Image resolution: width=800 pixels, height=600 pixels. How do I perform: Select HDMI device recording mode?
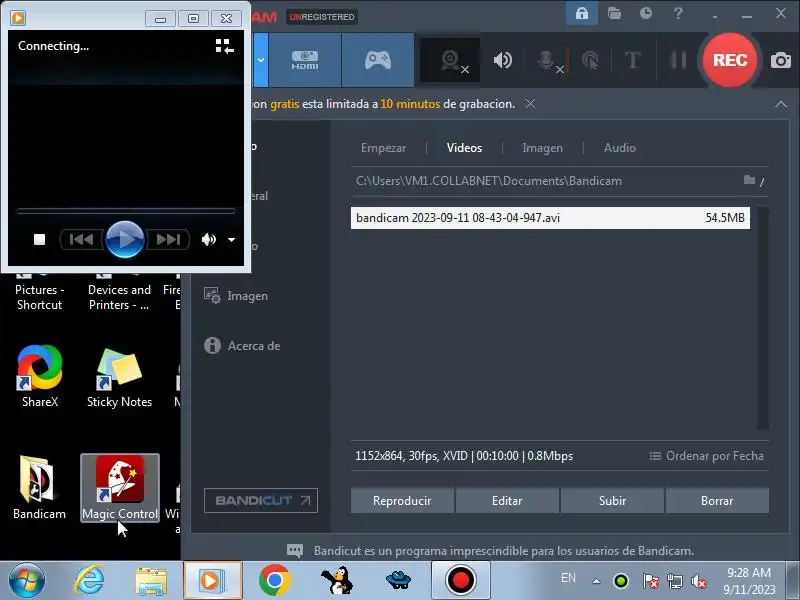305,60
